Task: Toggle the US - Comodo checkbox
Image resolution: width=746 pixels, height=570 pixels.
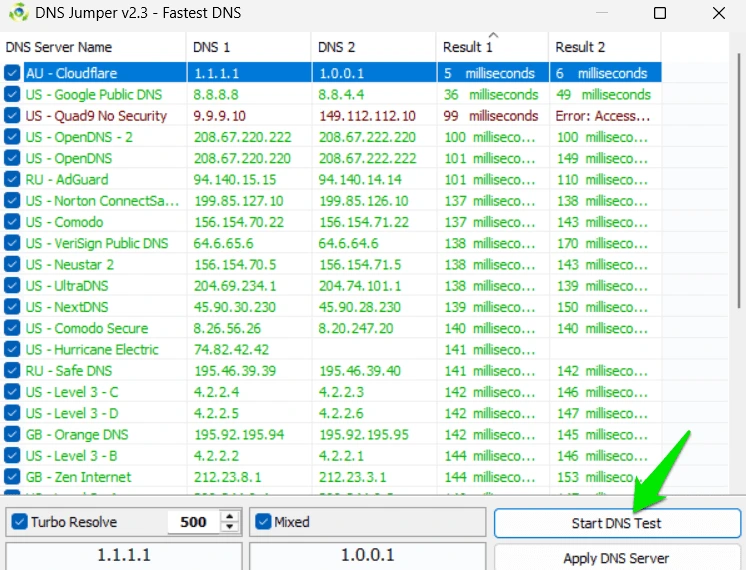Action: click(x=12, y=222)
